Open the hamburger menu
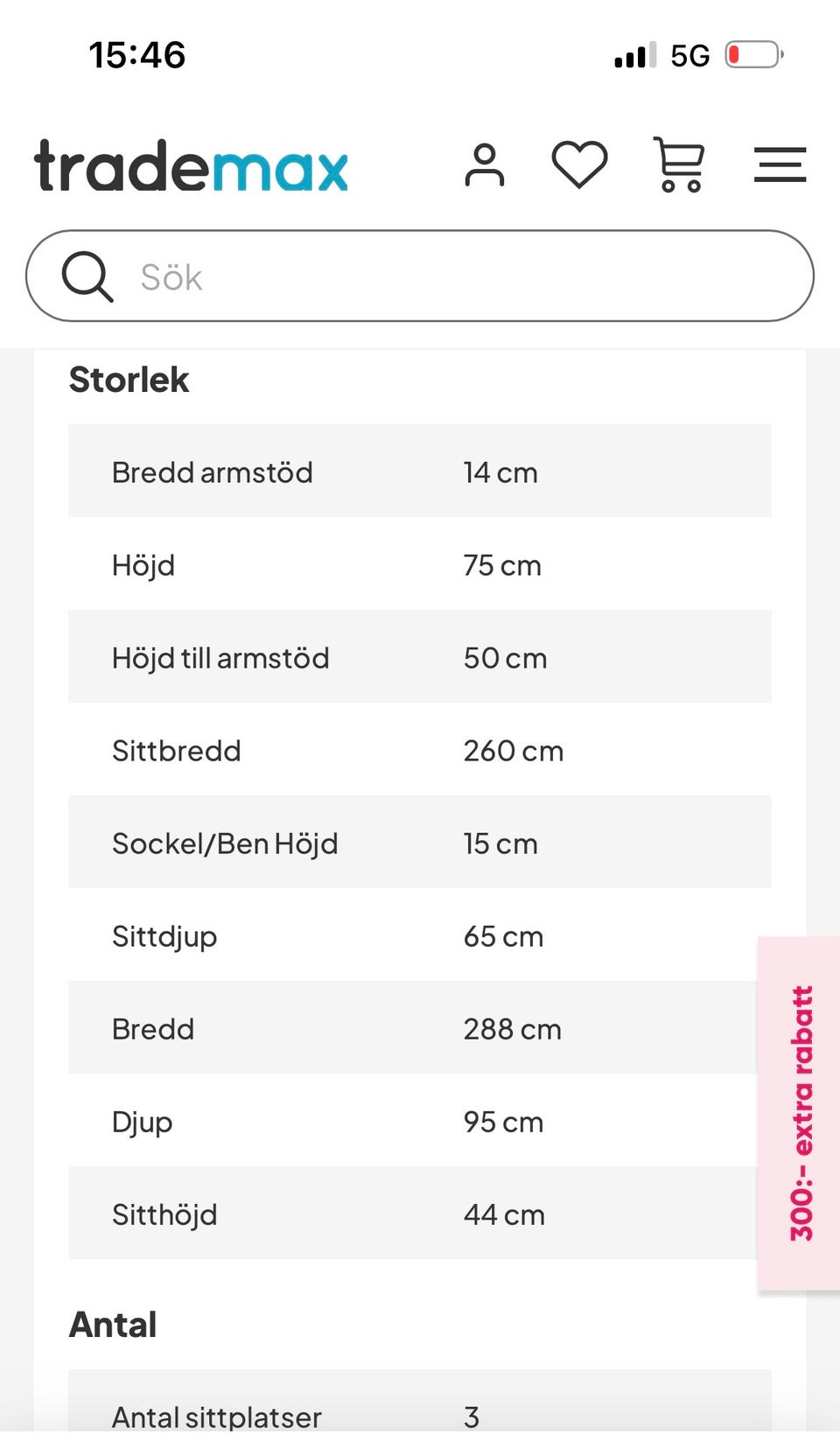 (x=780, y=165)
